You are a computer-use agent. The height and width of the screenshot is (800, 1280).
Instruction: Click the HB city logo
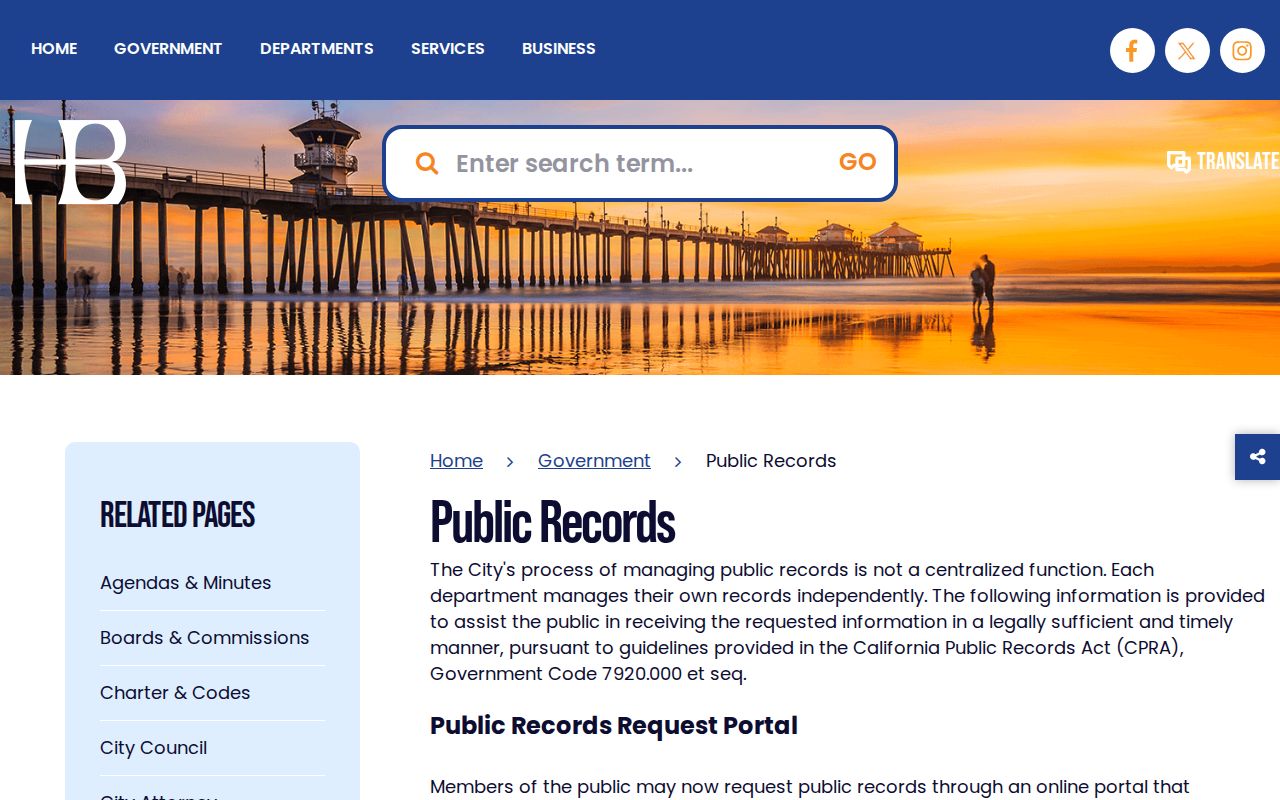(70, 162)
